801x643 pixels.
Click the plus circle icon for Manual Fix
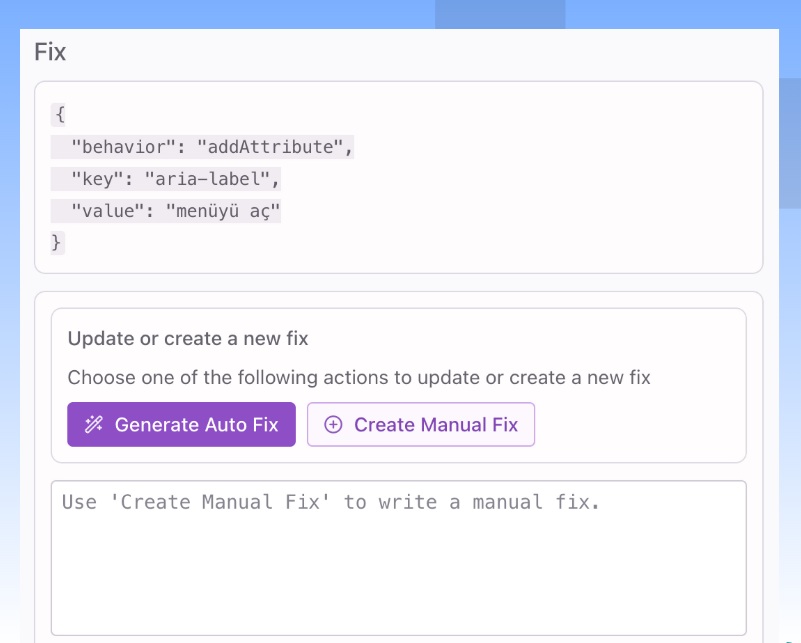(334, 425)
